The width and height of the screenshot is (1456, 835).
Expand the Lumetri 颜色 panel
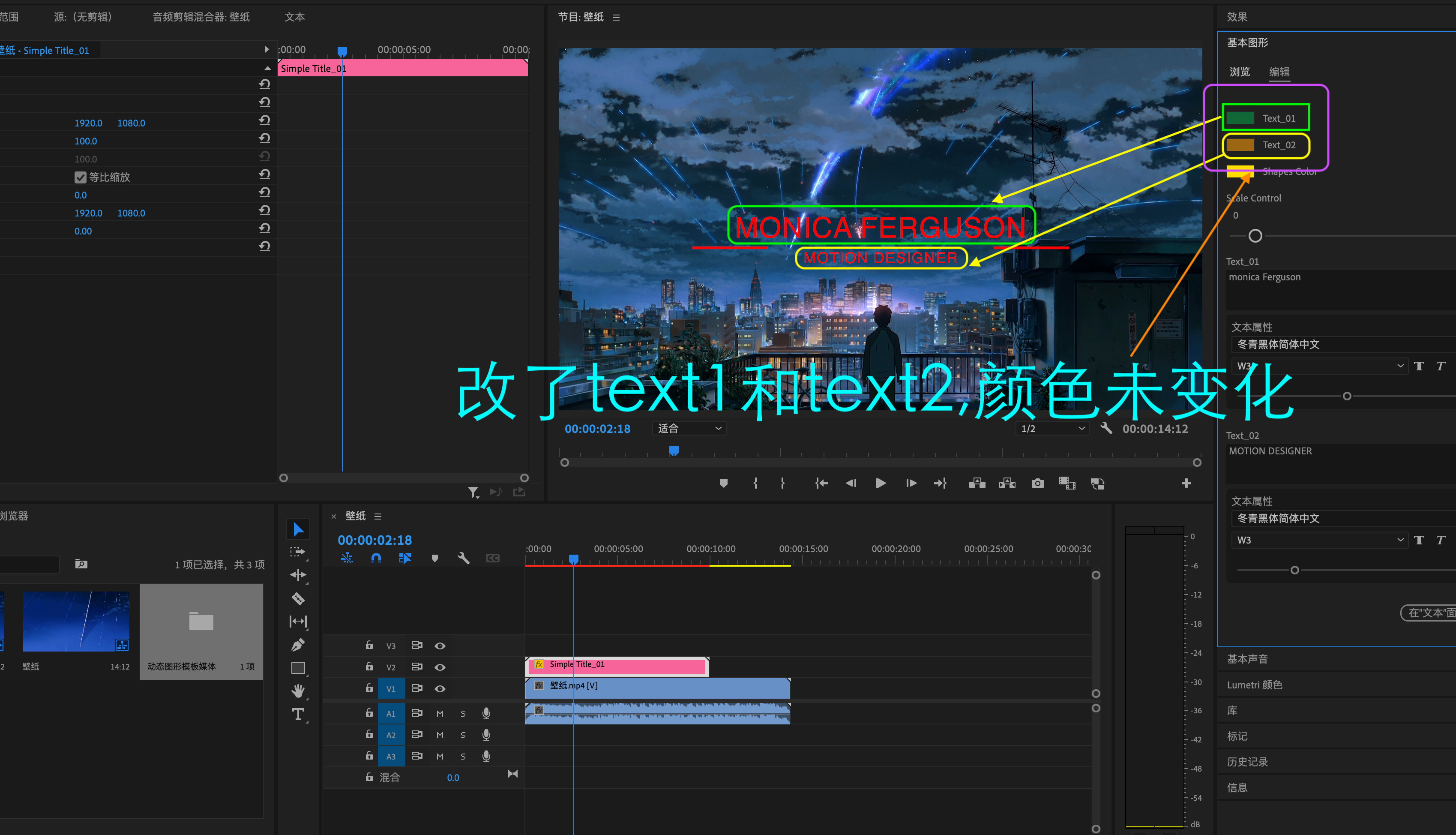(1254, 685)
